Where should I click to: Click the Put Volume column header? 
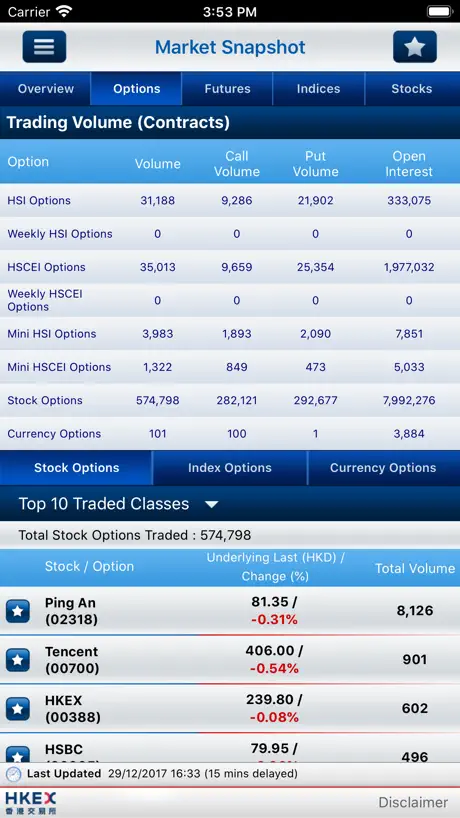(x=316, y=164)
